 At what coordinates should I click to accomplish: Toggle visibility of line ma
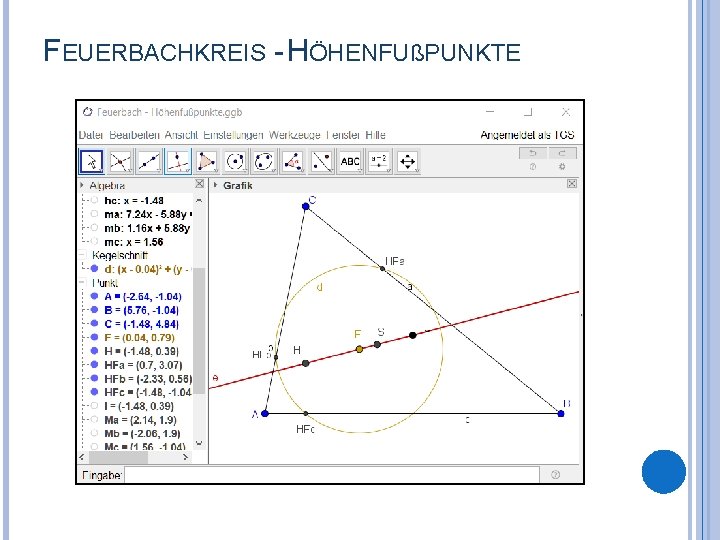pos(94,214)
